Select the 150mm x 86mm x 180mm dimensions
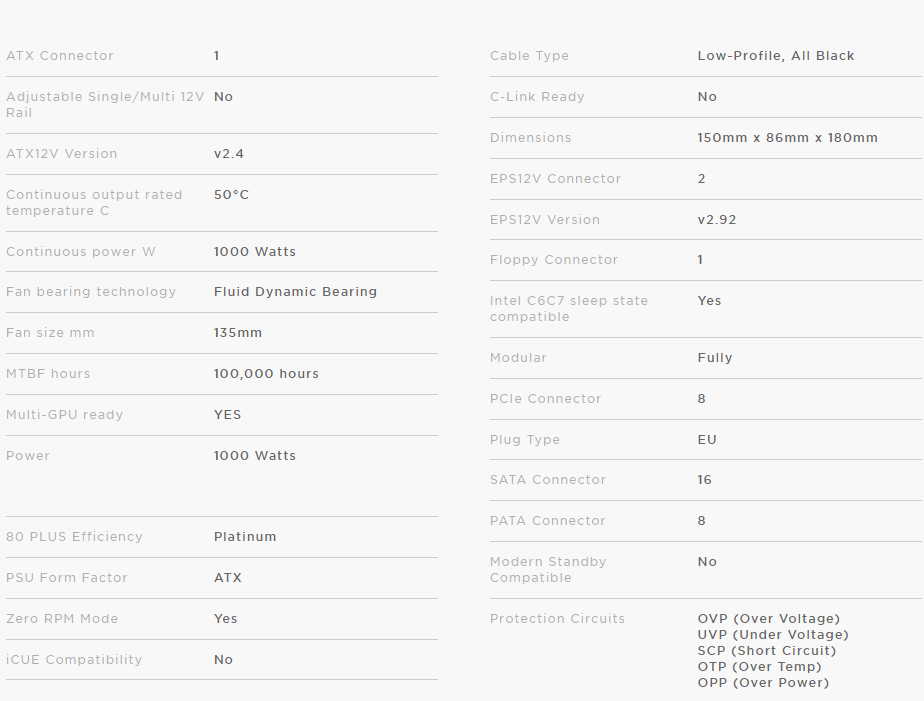 tap(787, 138)
